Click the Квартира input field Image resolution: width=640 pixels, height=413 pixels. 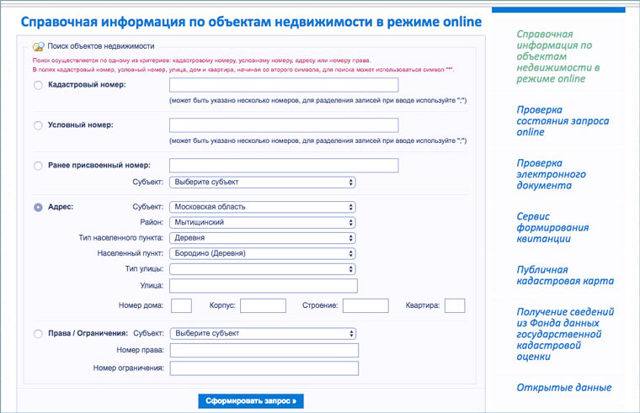click(x=455, y=306)
